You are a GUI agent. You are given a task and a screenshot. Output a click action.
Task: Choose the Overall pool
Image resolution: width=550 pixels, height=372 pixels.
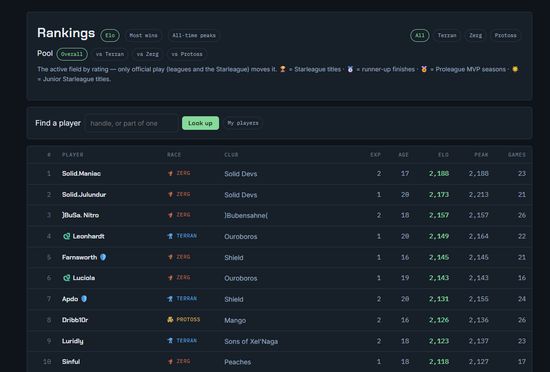pos(72,54)
